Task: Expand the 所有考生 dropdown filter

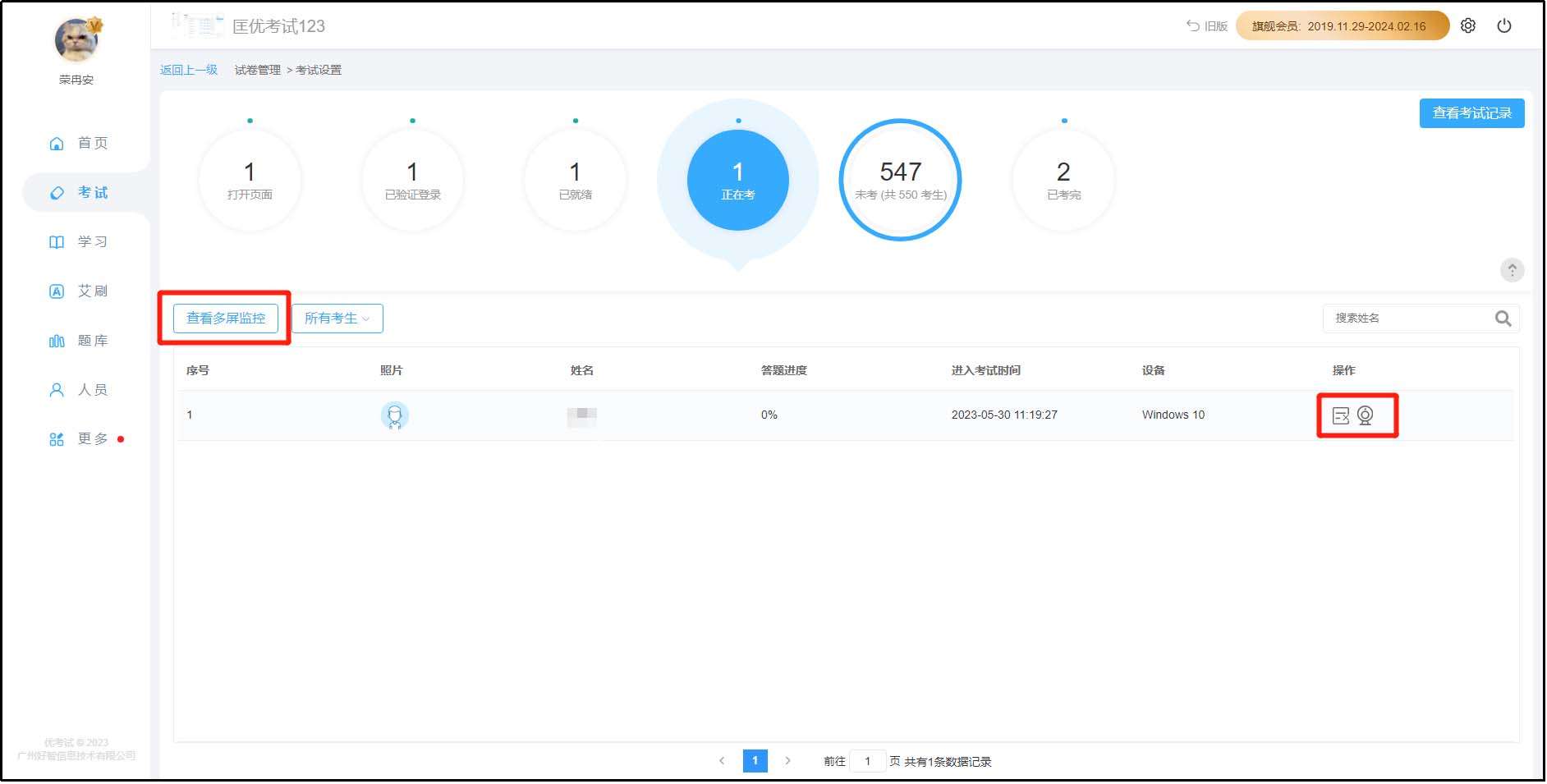Action: 337,319
